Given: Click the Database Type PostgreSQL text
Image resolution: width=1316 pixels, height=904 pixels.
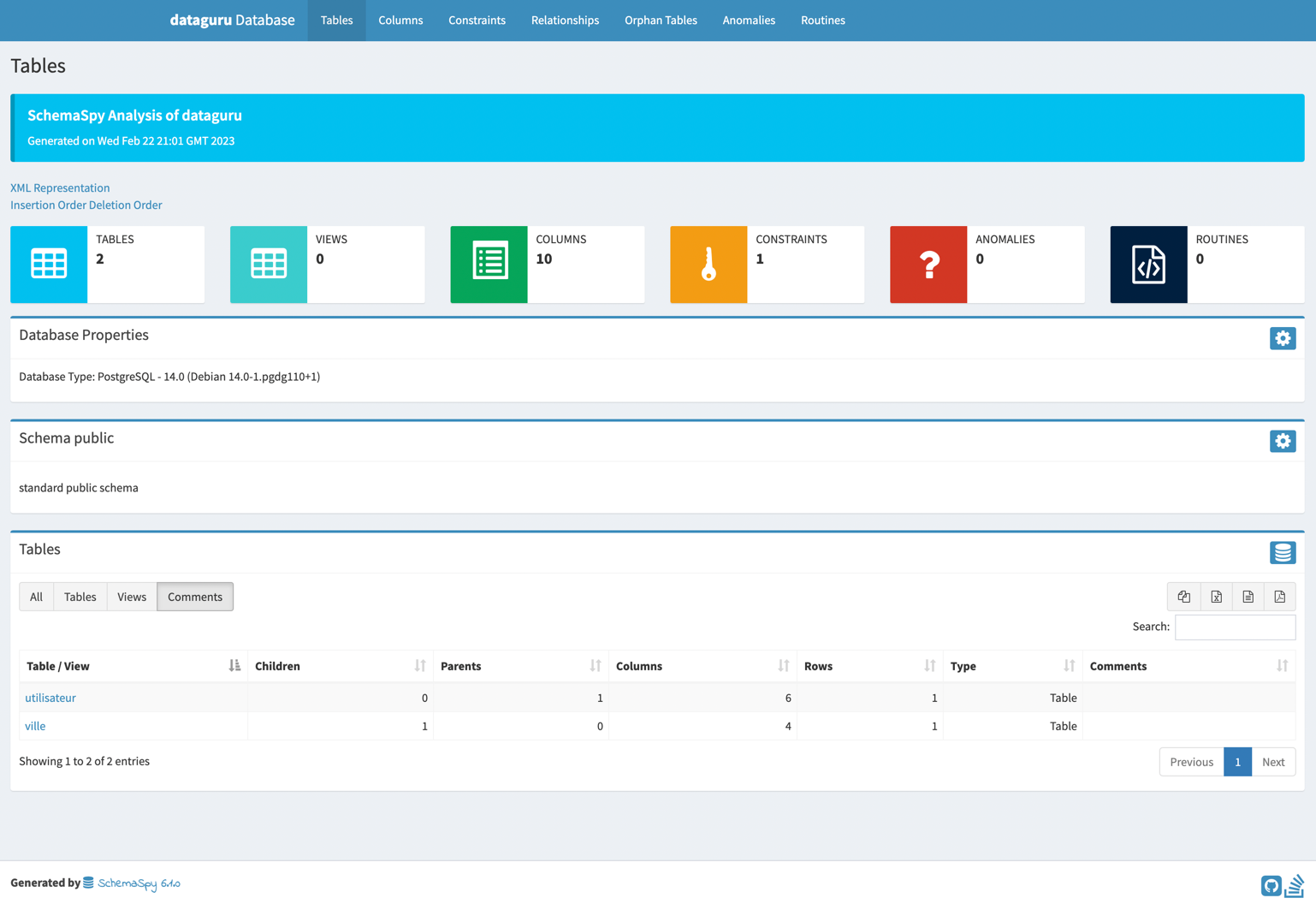Looking at the screenshot, I should [x=169, y=377].
